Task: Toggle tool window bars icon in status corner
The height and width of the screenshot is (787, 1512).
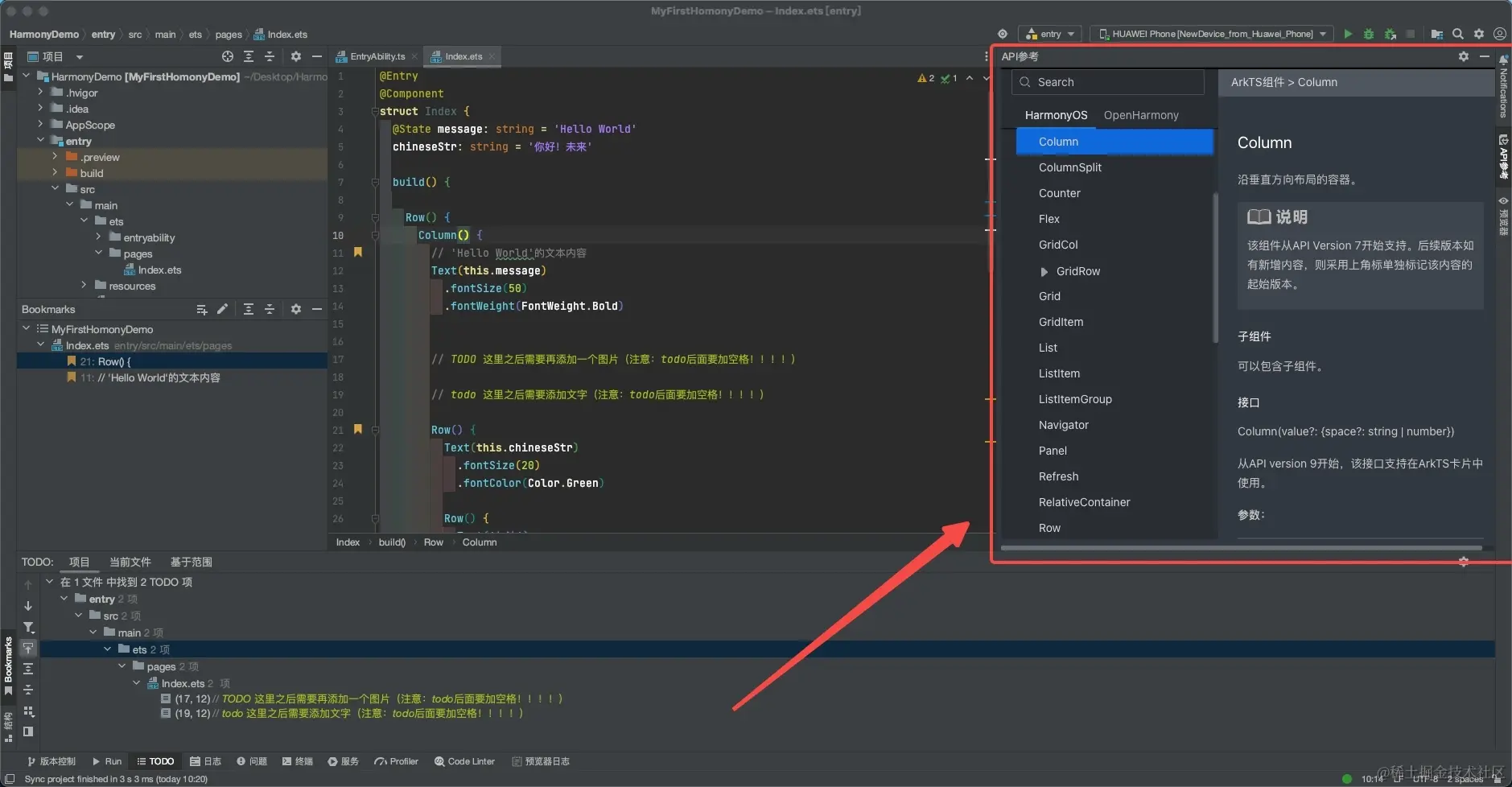Action: tap(10, 779)
